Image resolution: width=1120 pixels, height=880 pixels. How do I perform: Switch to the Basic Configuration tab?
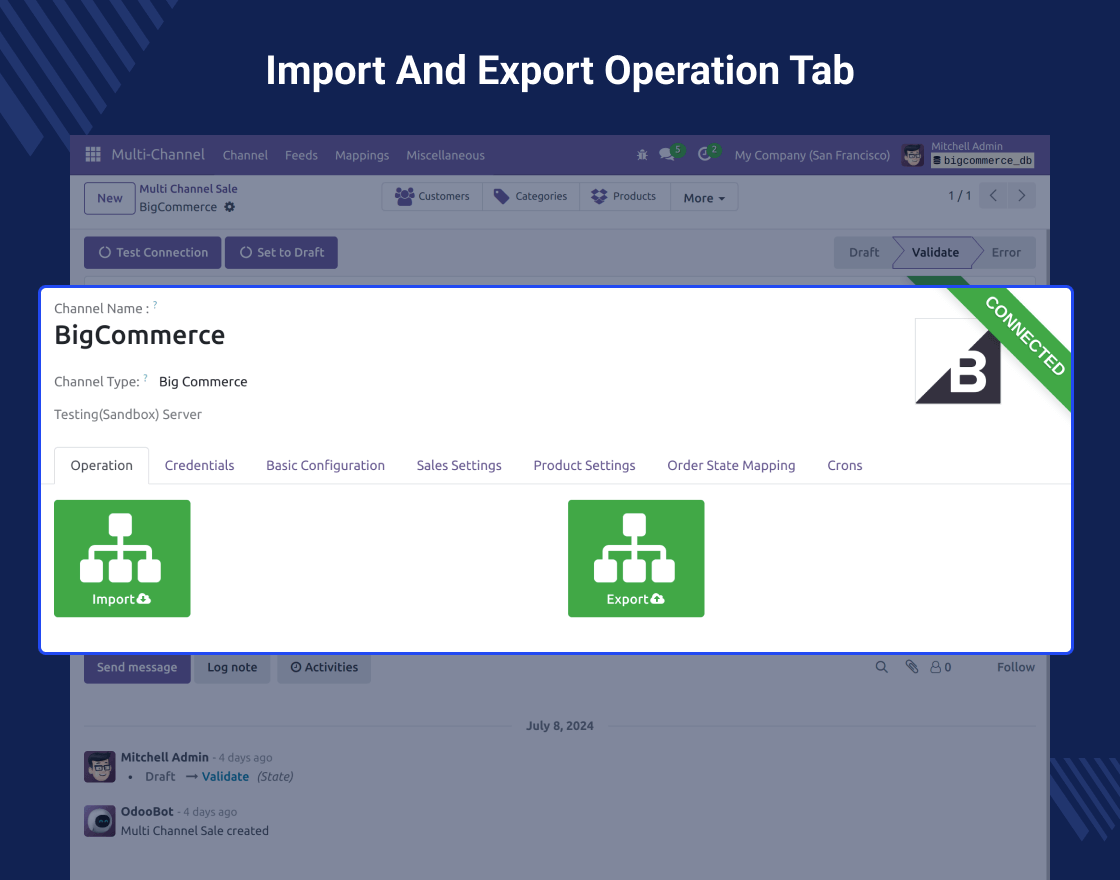pos(326,466)
